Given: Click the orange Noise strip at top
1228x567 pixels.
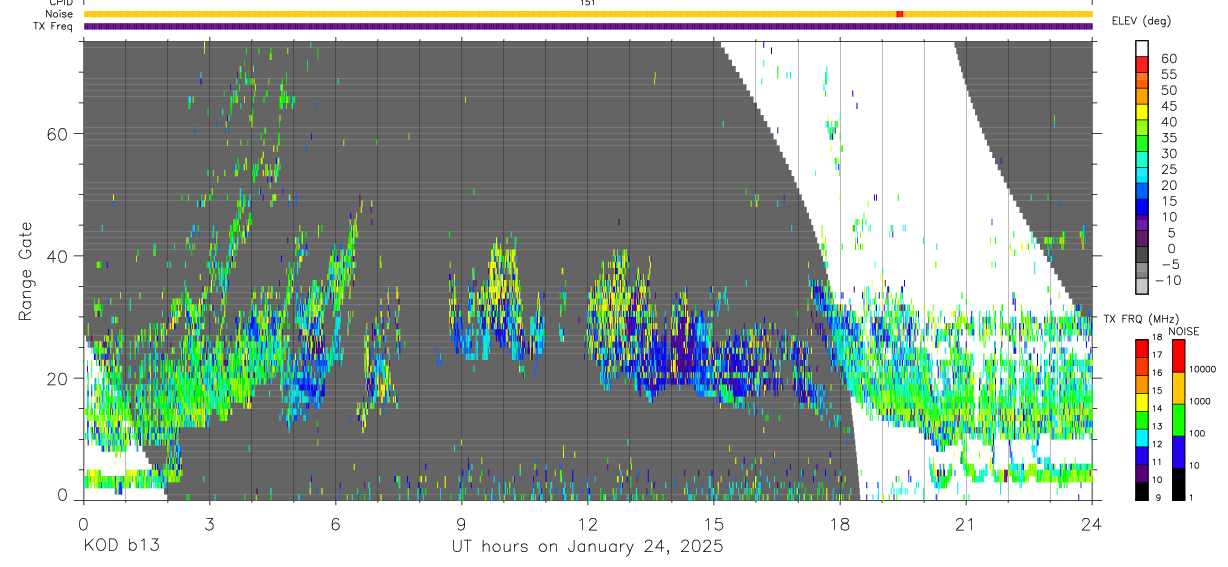Looking at the screenshot, I should tap(588, 14).
